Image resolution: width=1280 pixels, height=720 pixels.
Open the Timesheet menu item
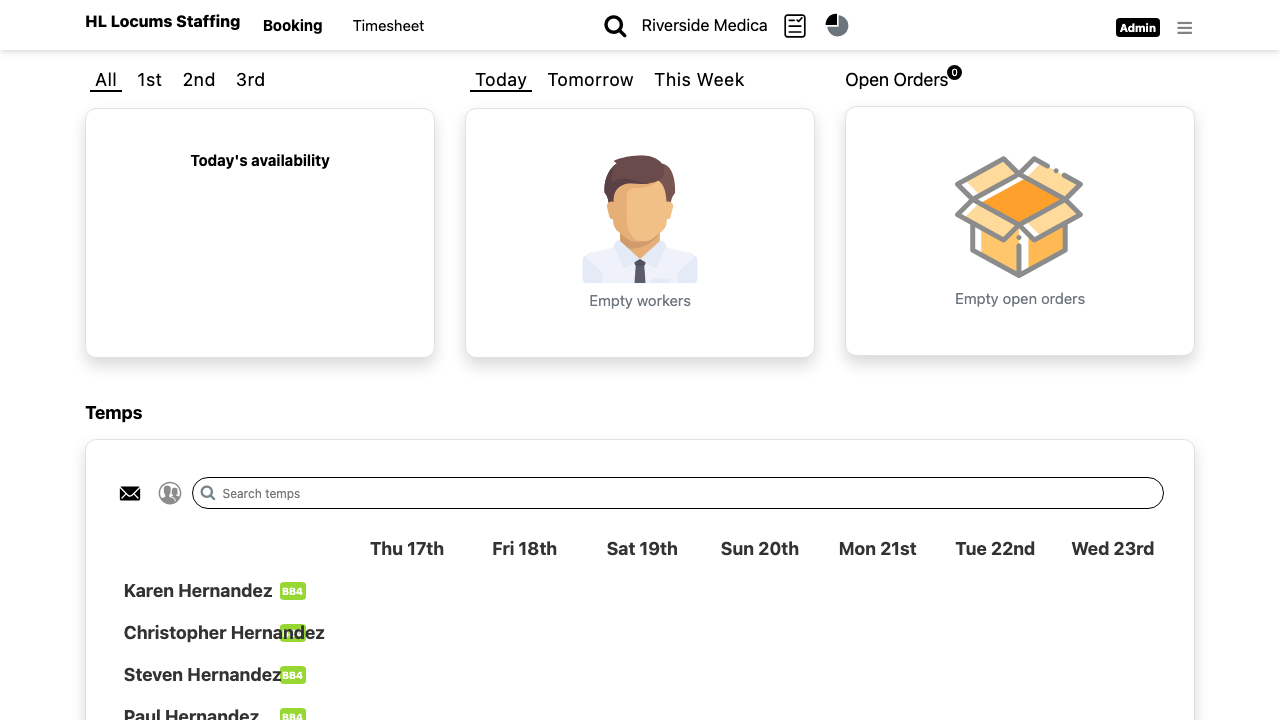pos(388,26)
